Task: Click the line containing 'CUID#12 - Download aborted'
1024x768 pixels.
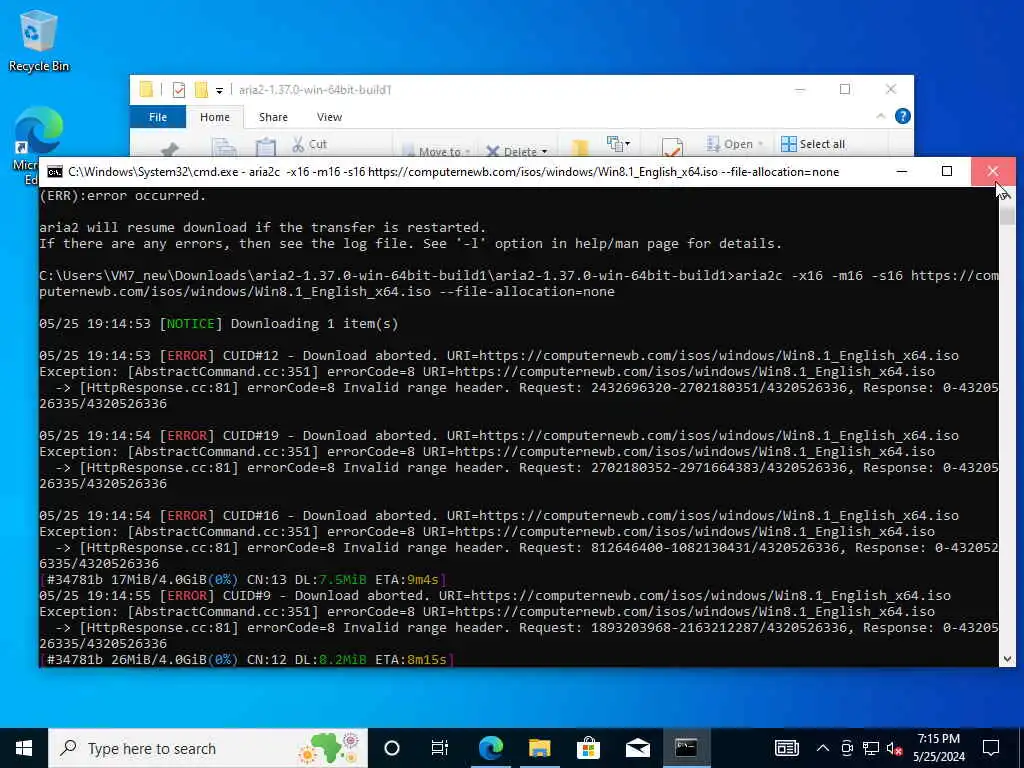Action: [499, 355]
